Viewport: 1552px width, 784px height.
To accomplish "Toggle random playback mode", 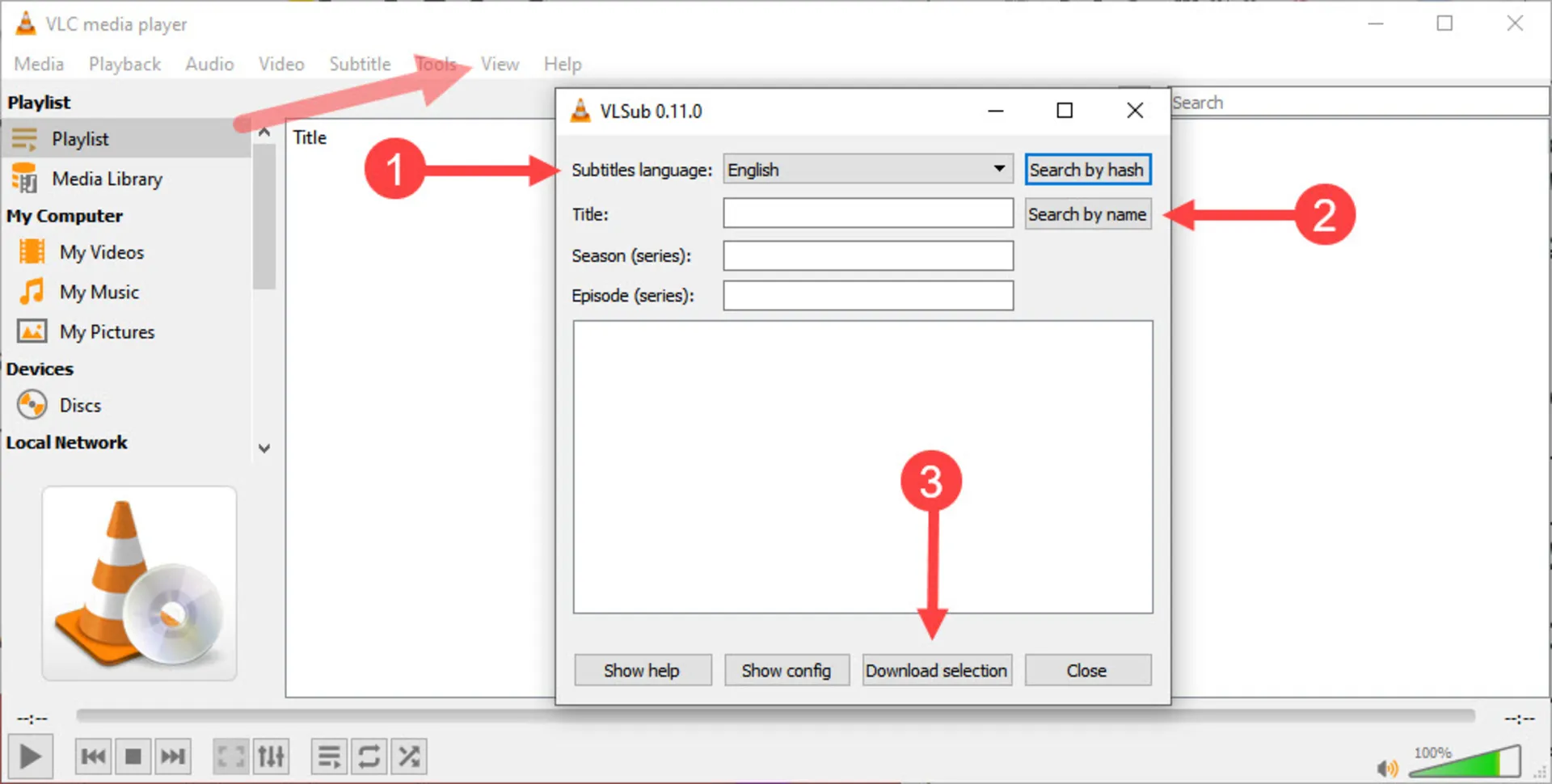I will point(408,756).
